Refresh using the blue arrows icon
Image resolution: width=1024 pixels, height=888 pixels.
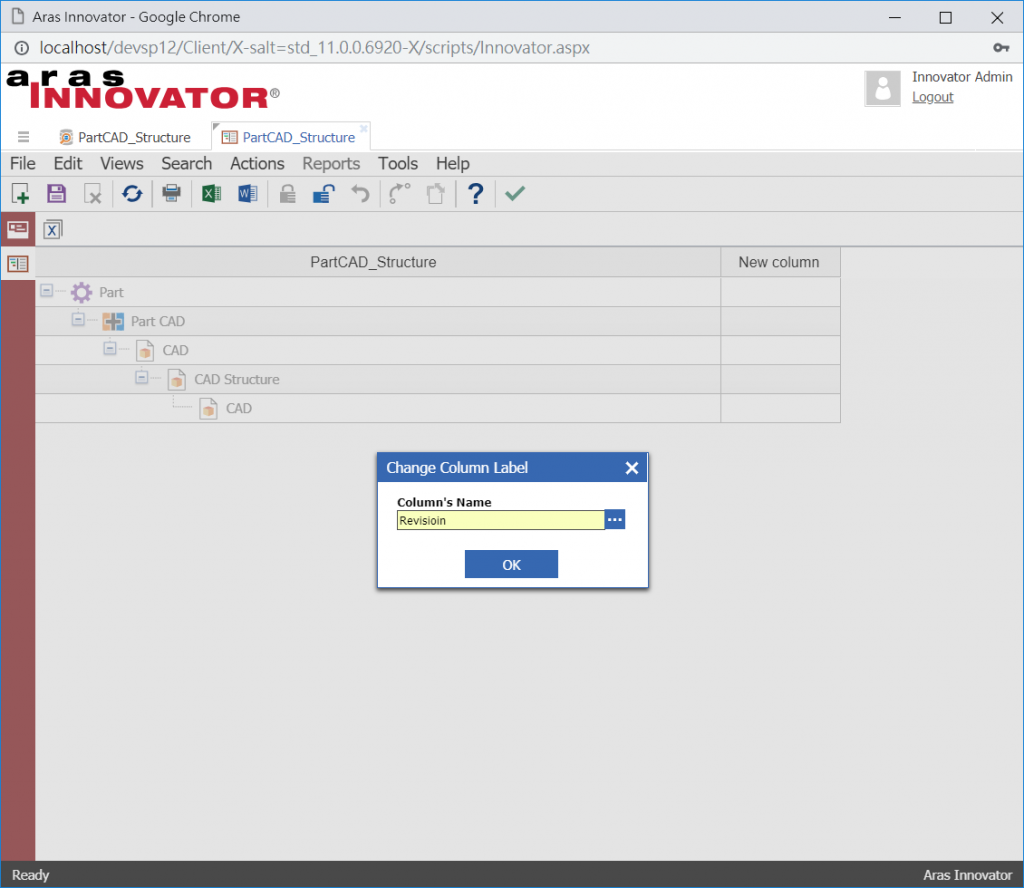point(133,194)
